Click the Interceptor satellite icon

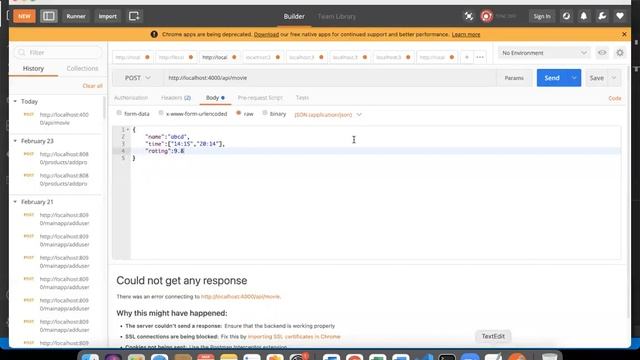[x=469, y=16]
